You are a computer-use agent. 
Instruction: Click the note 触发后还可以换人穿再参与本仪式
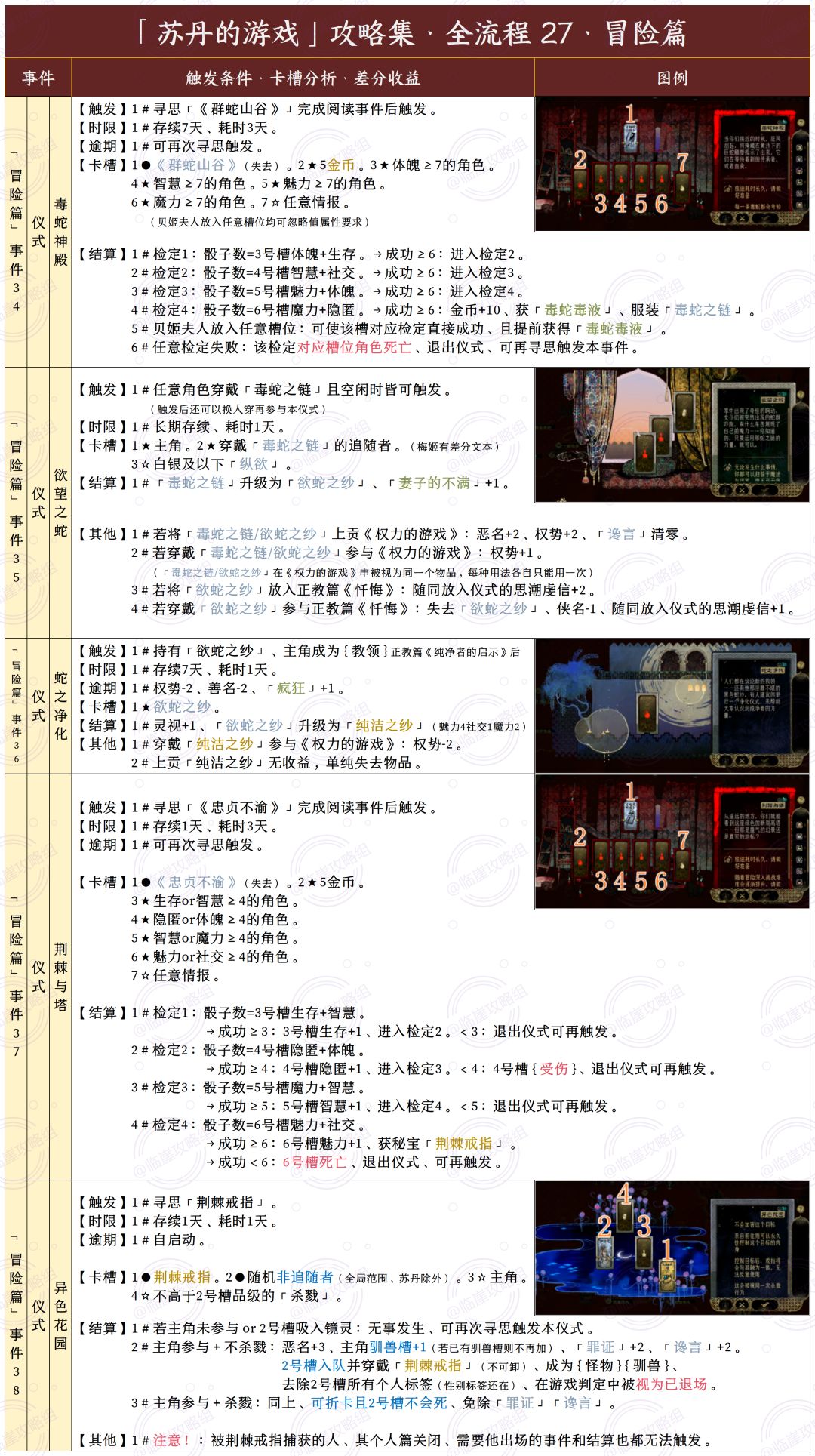[237, 409]
